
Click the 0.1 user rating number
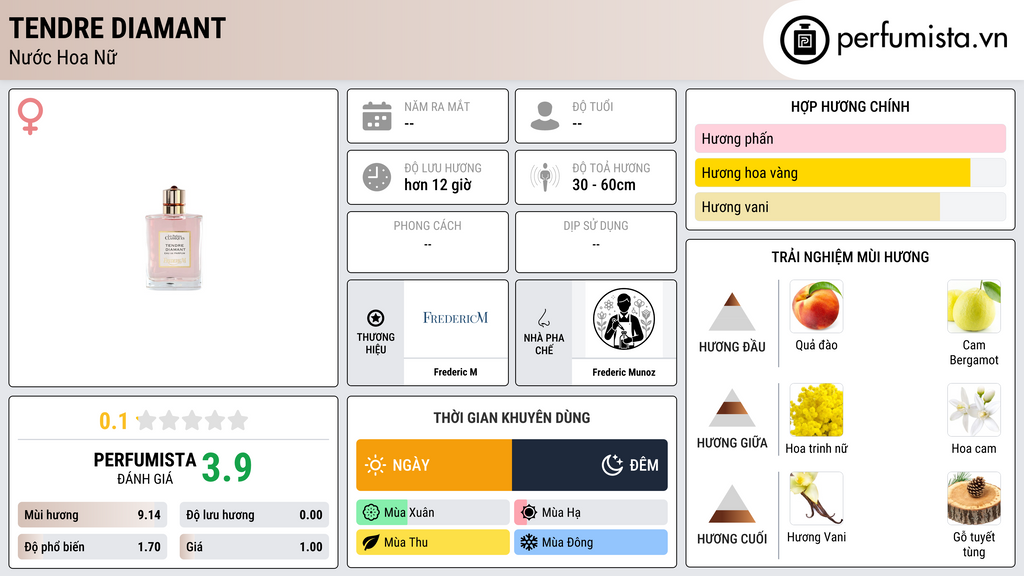point(113,421)
